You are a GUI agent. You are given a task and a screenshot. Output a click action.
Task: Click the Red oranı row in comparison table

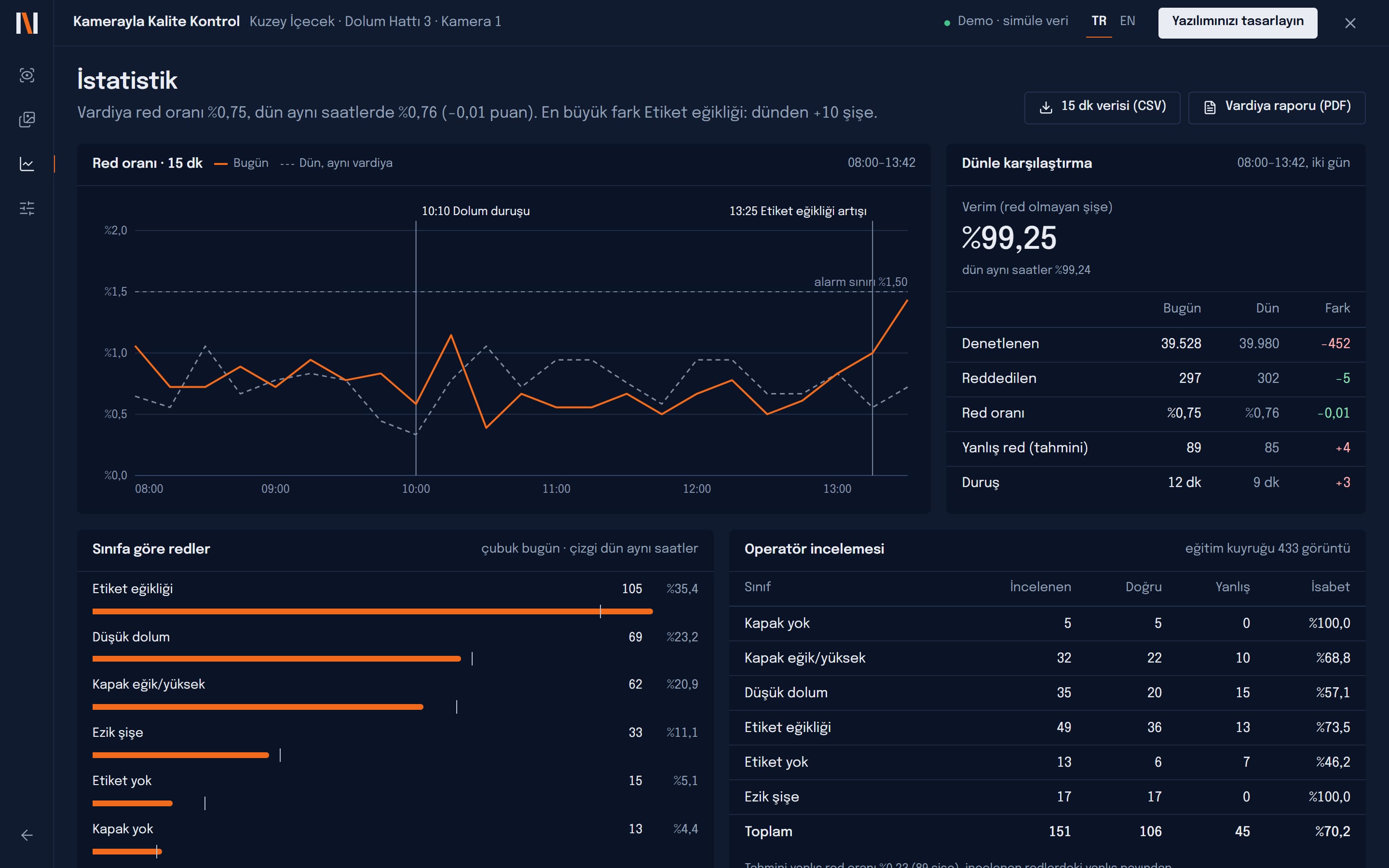[1156, 413]
